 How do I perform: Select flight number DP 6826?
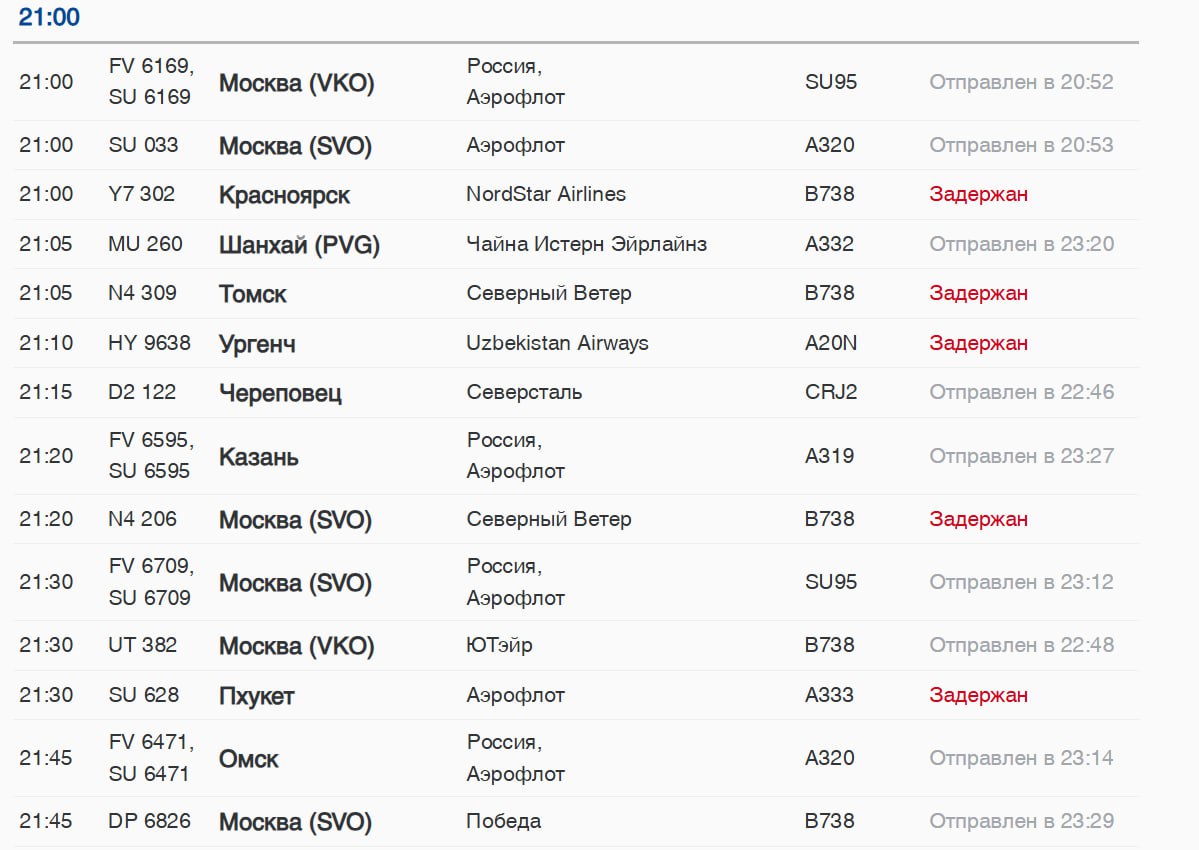point(149,821)
